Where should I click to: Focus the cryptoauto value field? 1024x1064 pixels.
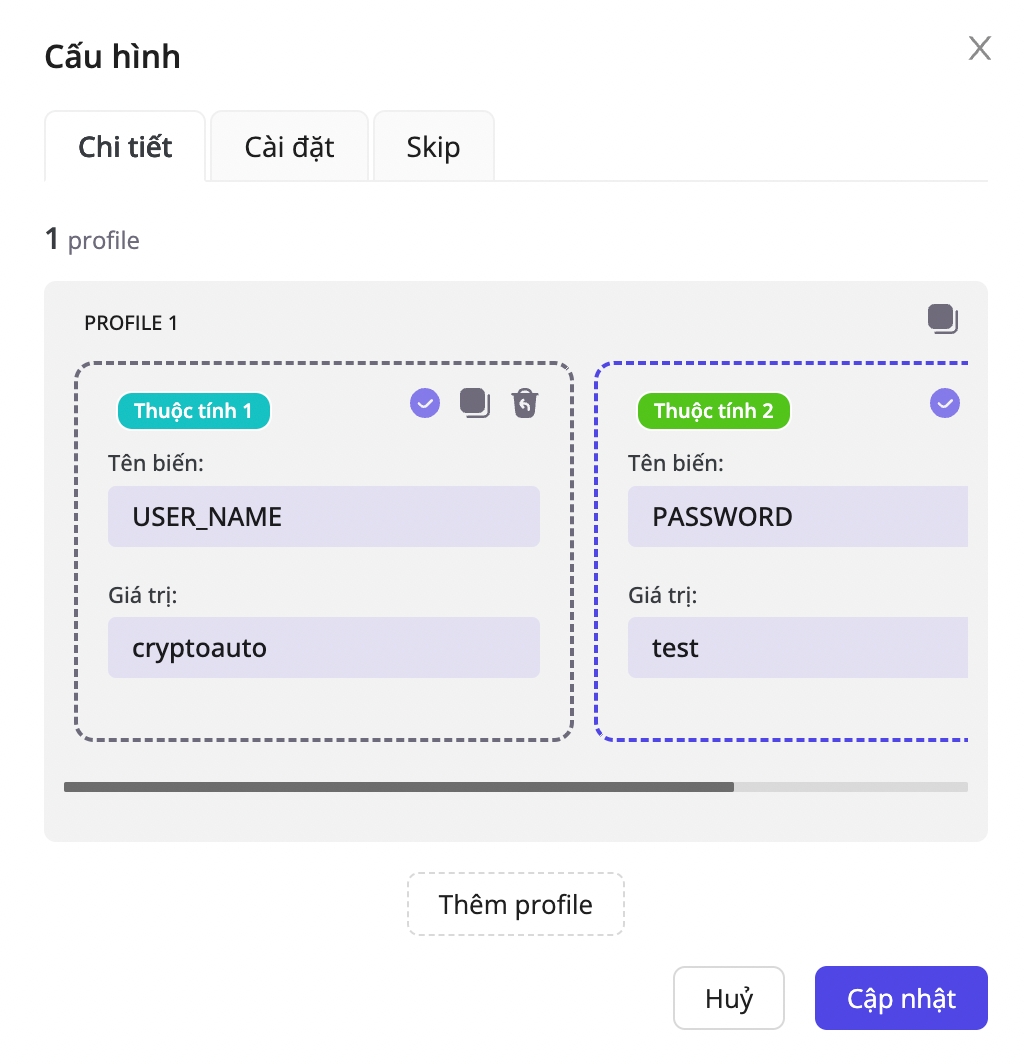pos(323,648)
